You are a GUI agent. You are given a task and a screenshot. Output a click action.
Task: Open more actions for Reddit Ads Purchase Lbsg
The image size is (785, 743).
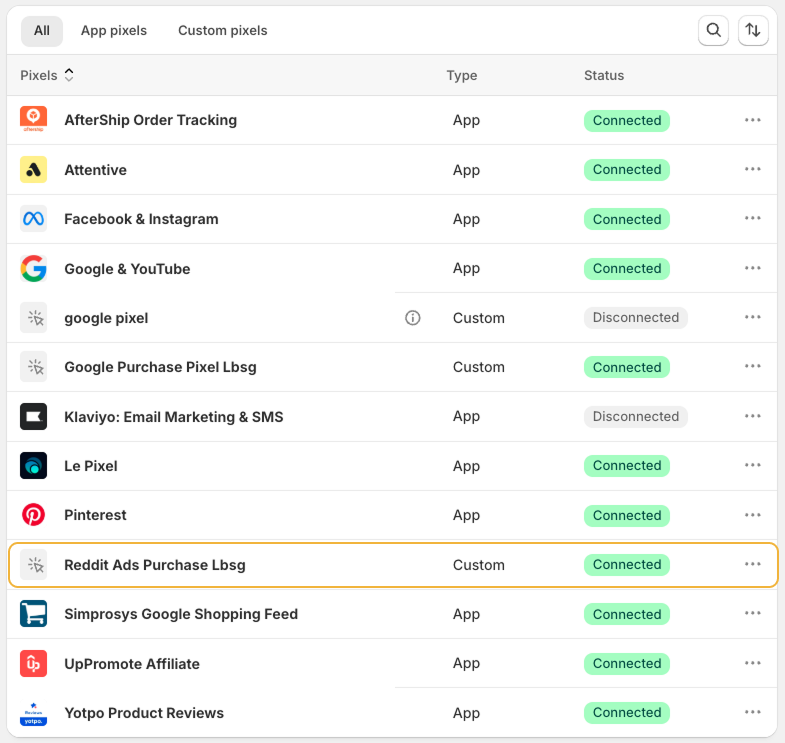click(x=752, y=564)
